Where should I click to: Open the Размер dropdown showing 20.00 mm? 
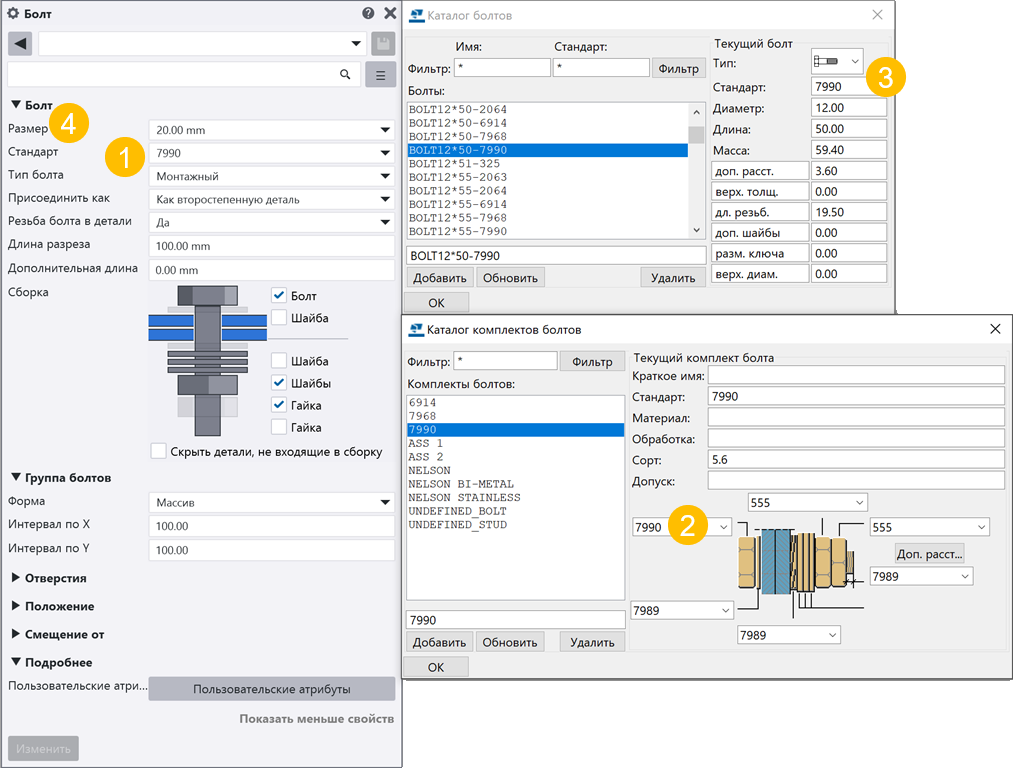tap(384, 130)
